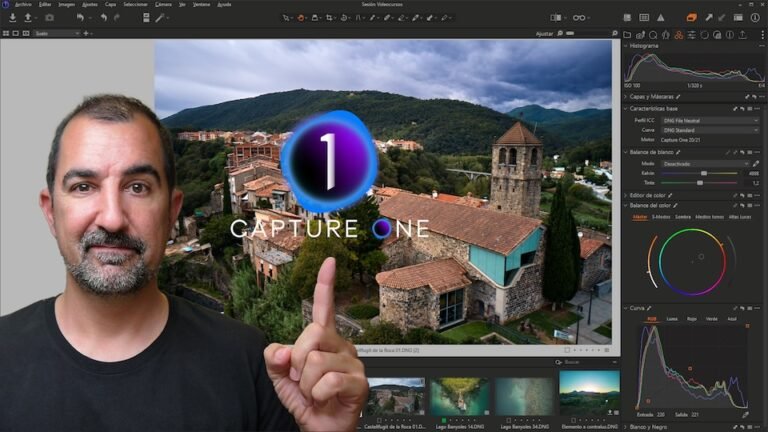Viewport: 768px width, 432px height.
Task: Click the exposure warning triangle icon
Action: (x=661, y=18)
